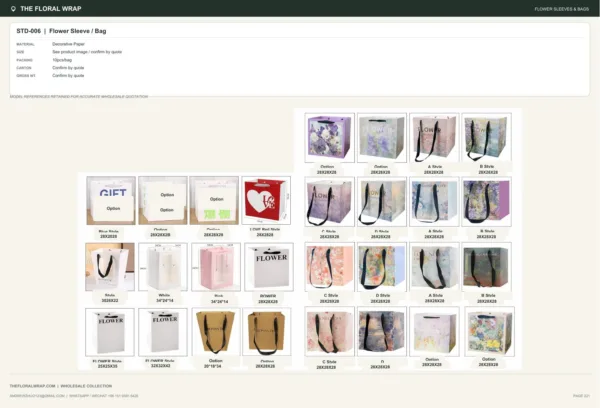This screenshot has height=408, width=600.
Task: Open the pink blossom bag with peach side
Action: pyautogui.click(x=329, y=267)
